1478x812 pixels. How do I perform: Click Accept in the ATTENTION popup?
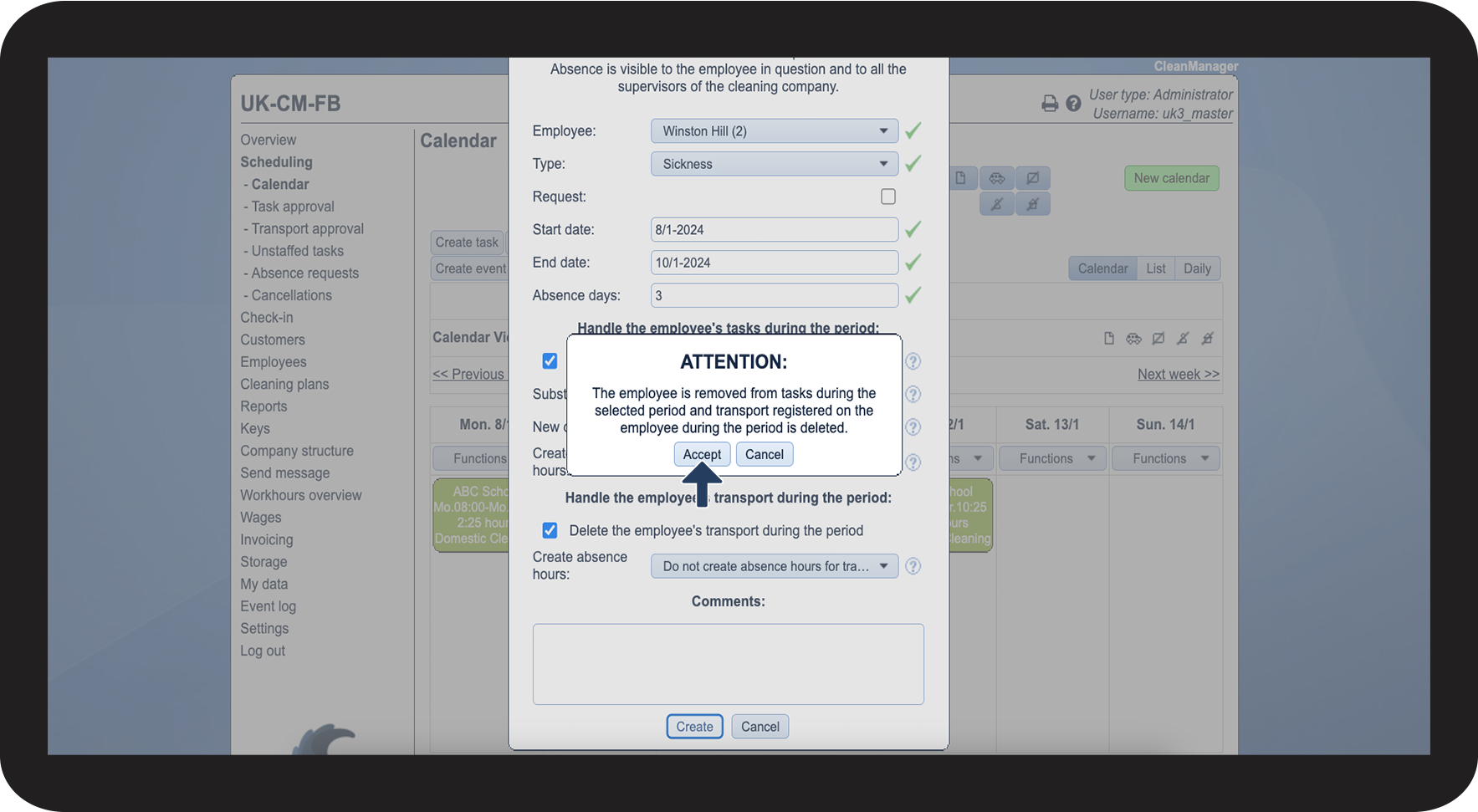tap(702, 454)
